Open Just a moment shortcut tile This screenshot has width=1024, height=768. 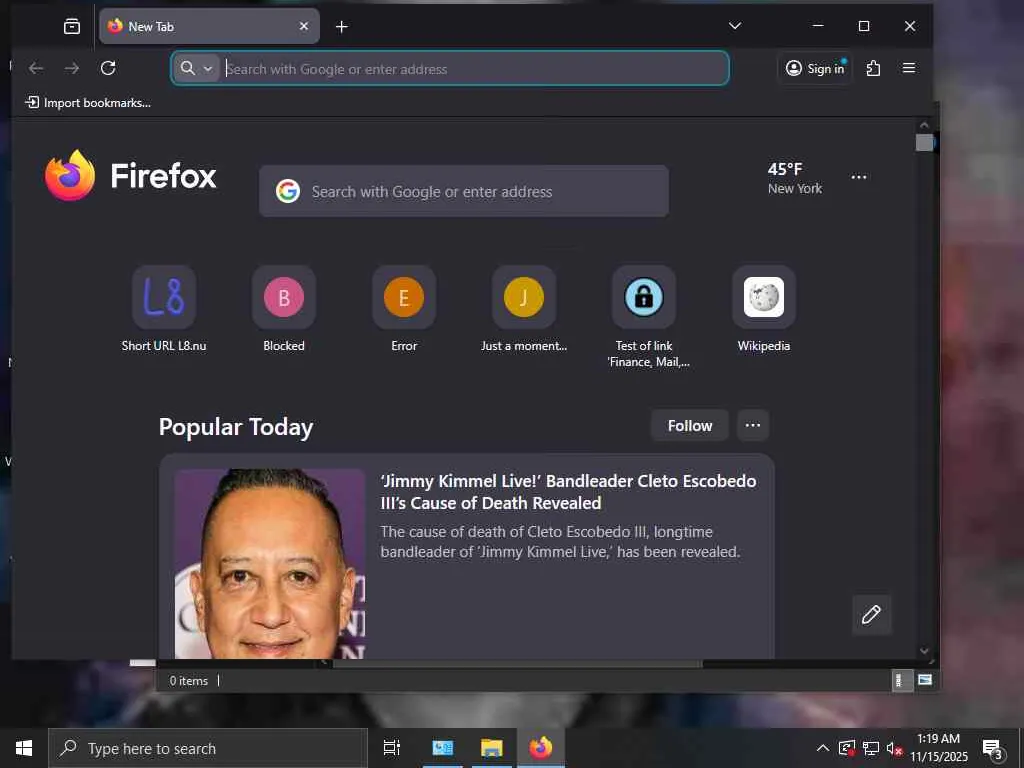pyautogui.click(x=524, y=310)
